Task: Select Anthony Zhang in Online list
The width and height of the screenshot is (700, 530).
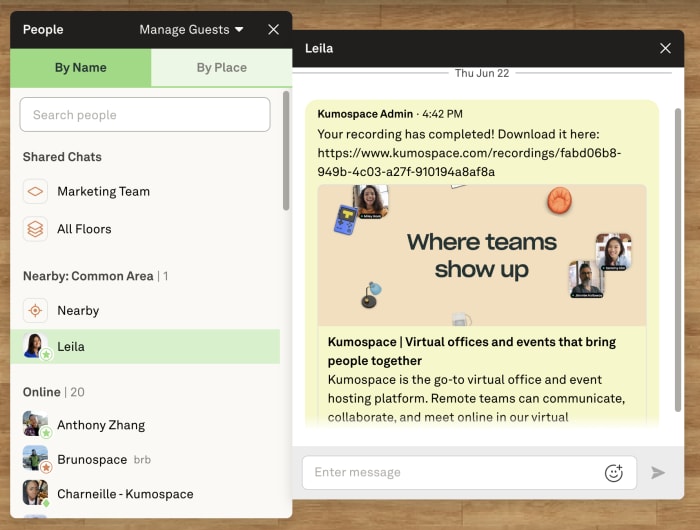Action: [145, 425]
